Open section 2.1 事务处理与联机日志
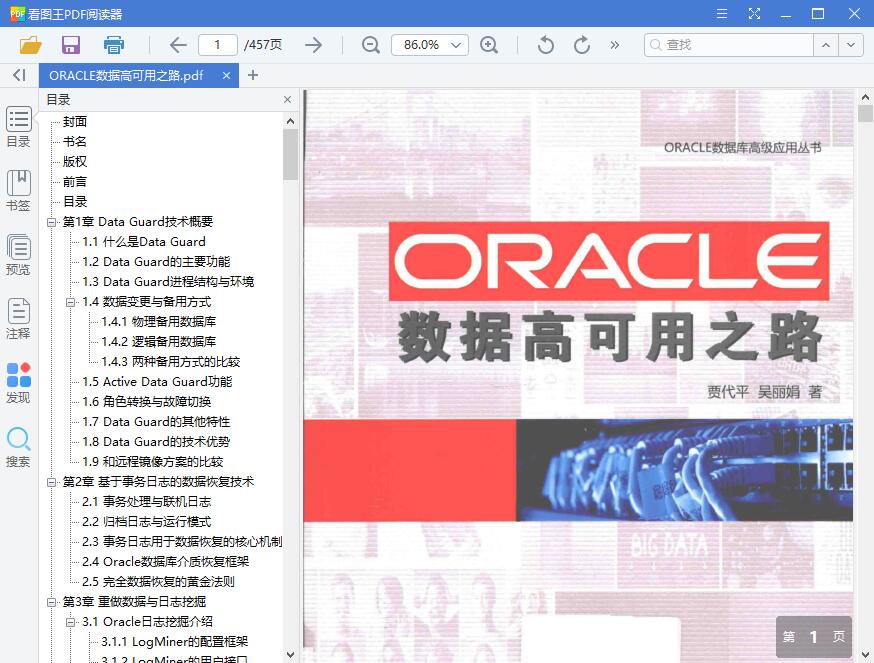 (147, 502)
